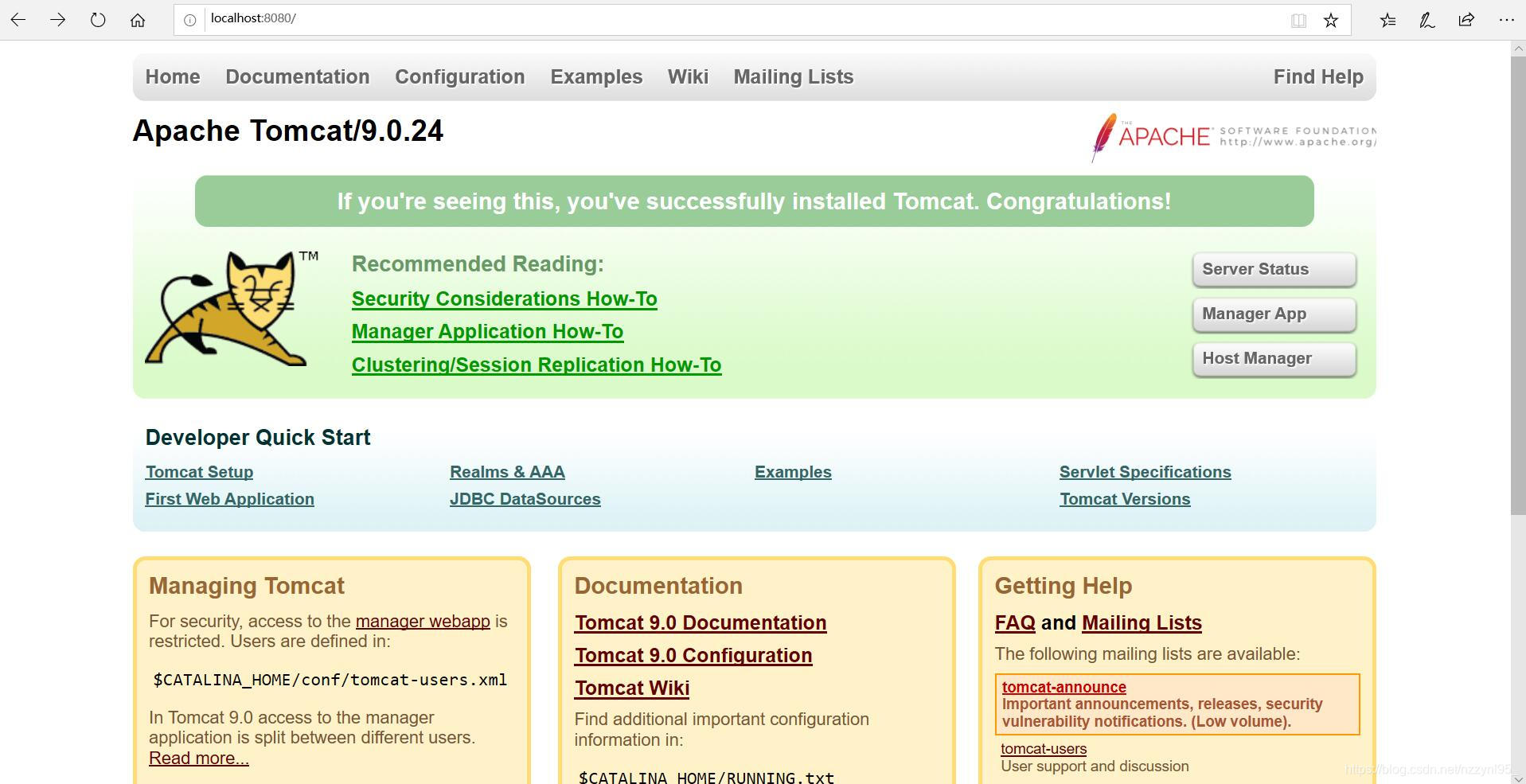Open Realms & AAA link
1526x784 pixels.
(507, 472)
